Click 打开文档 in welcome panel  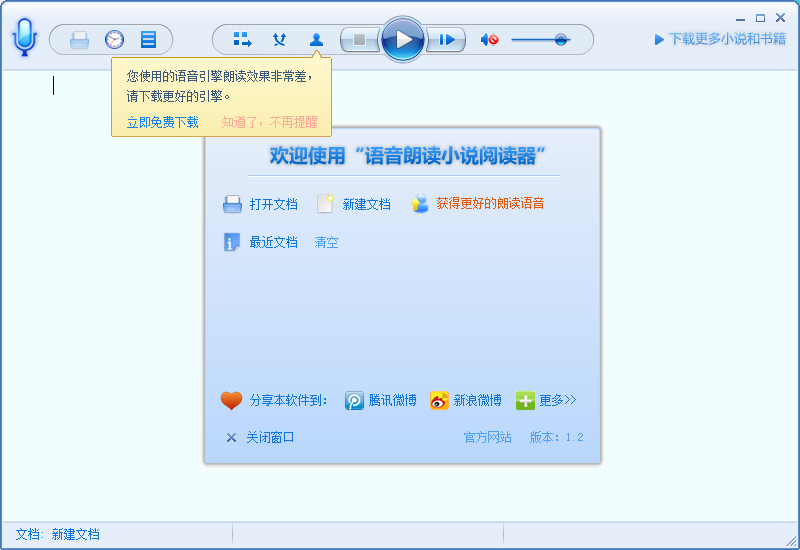click(273, 204)
